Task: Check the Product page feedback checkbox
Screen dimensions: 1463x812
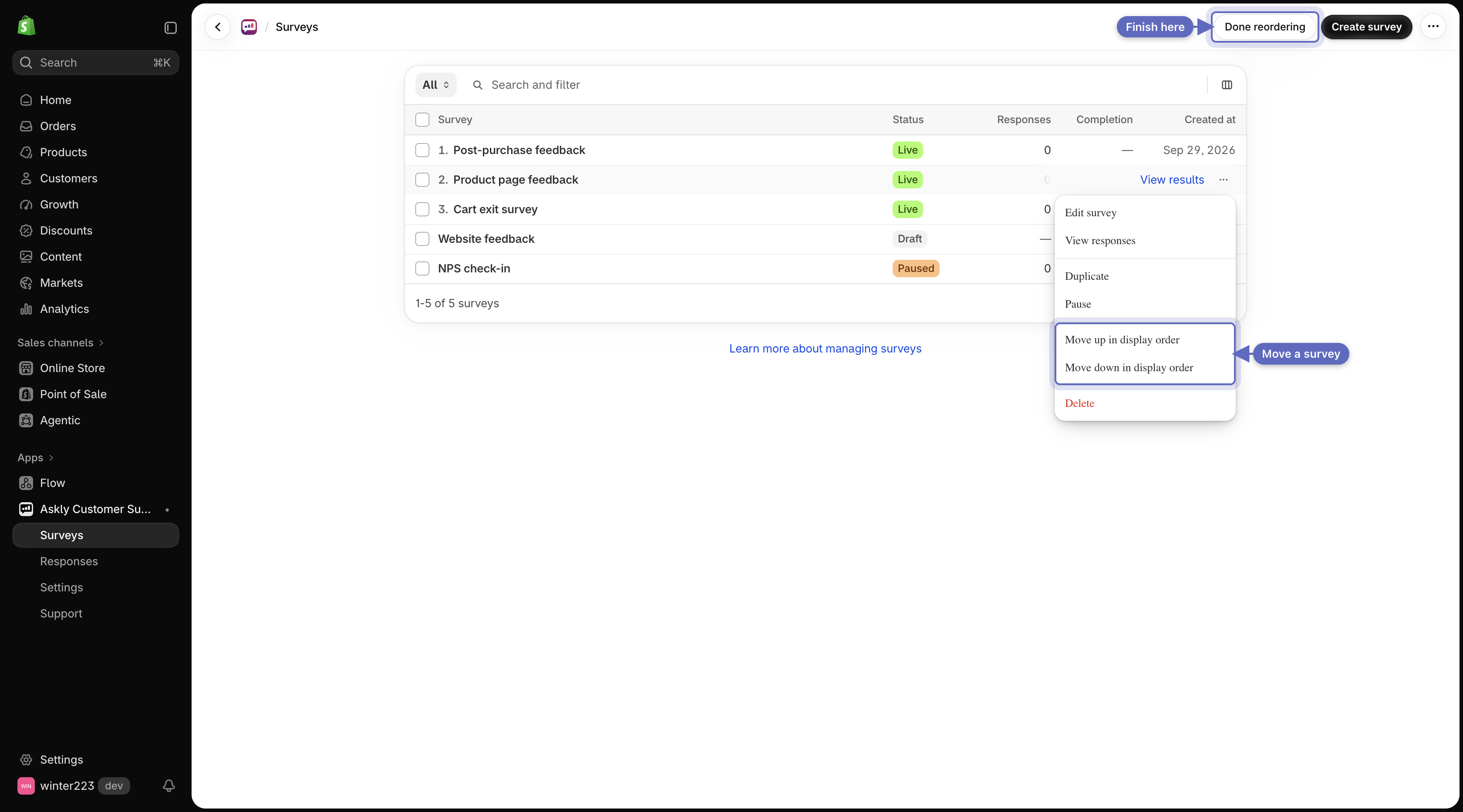Action: [422, 179]
